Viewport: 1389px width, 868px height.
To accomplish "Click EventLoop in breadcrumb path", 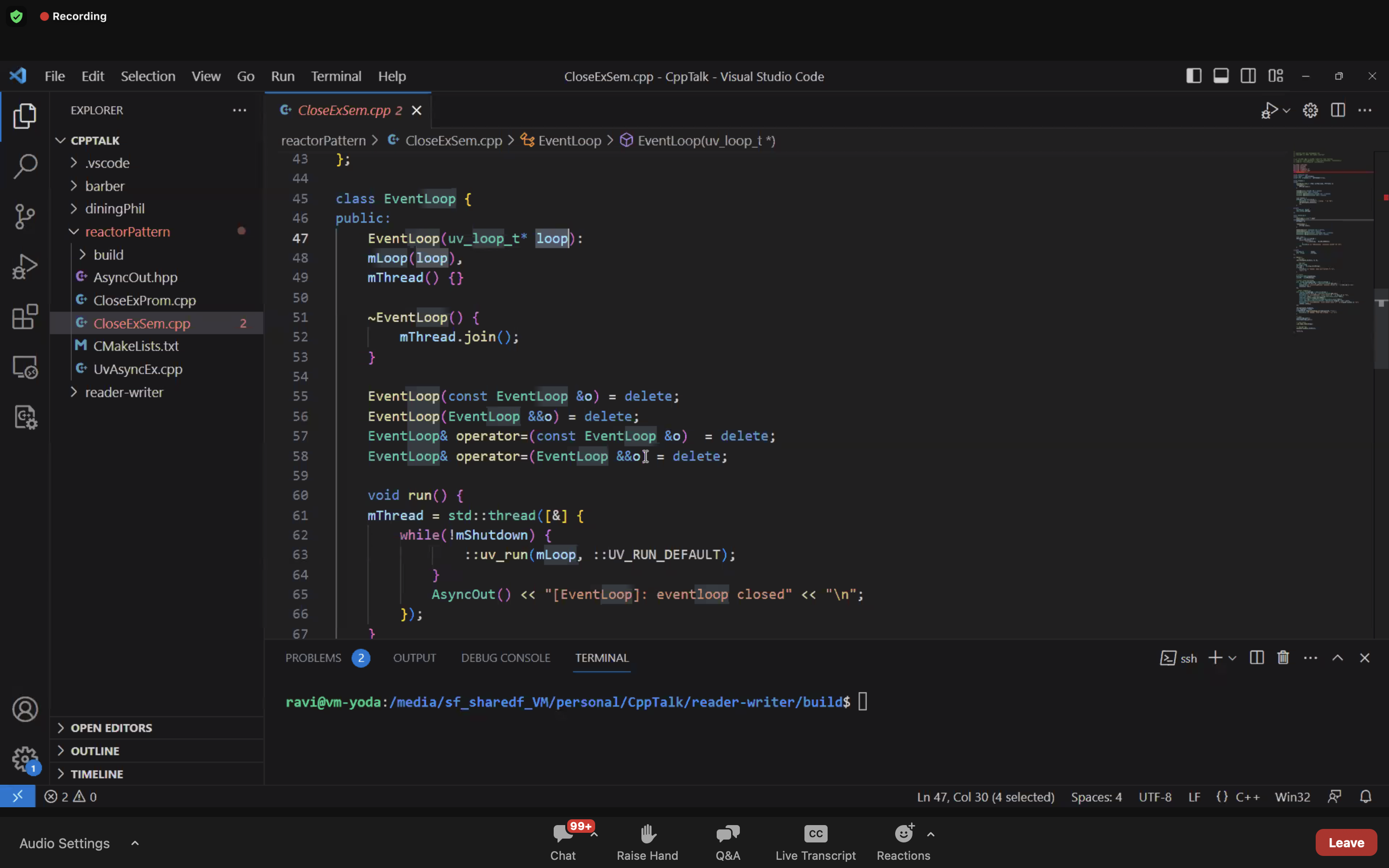I will pos(570,141).
